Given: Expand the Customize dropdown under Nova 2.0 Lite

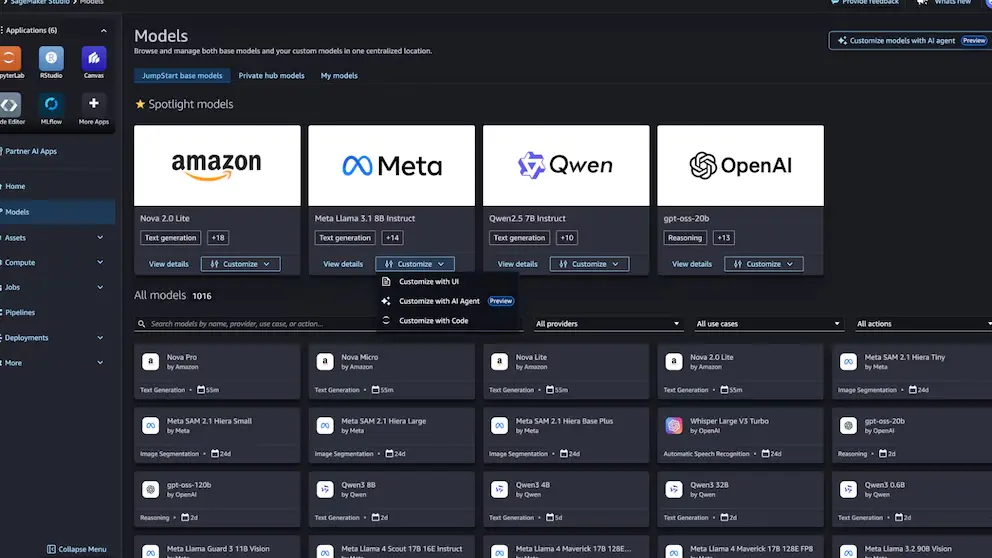Looking at the screenshot, I should tap(240, 264).
